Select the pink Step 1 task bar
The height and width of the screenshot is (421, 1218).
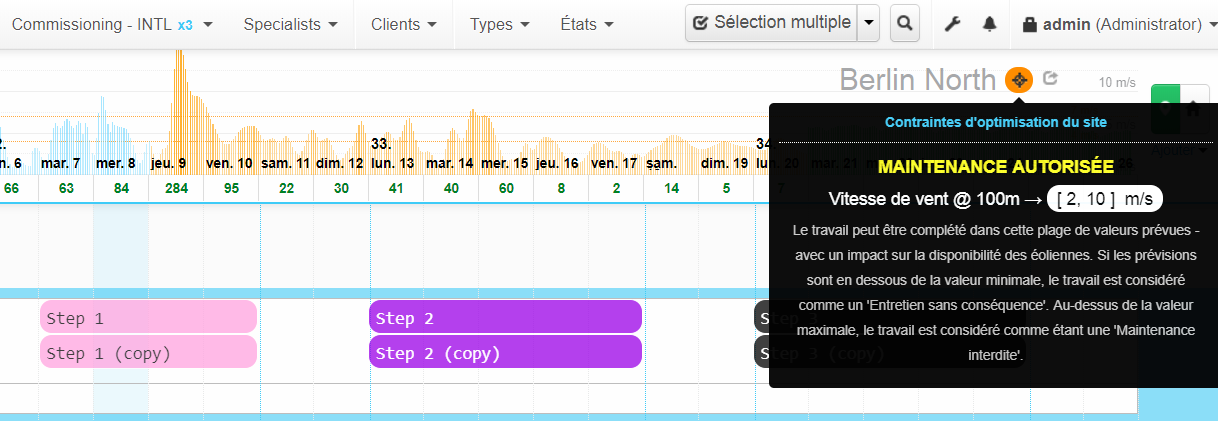(x=148, y=317)
